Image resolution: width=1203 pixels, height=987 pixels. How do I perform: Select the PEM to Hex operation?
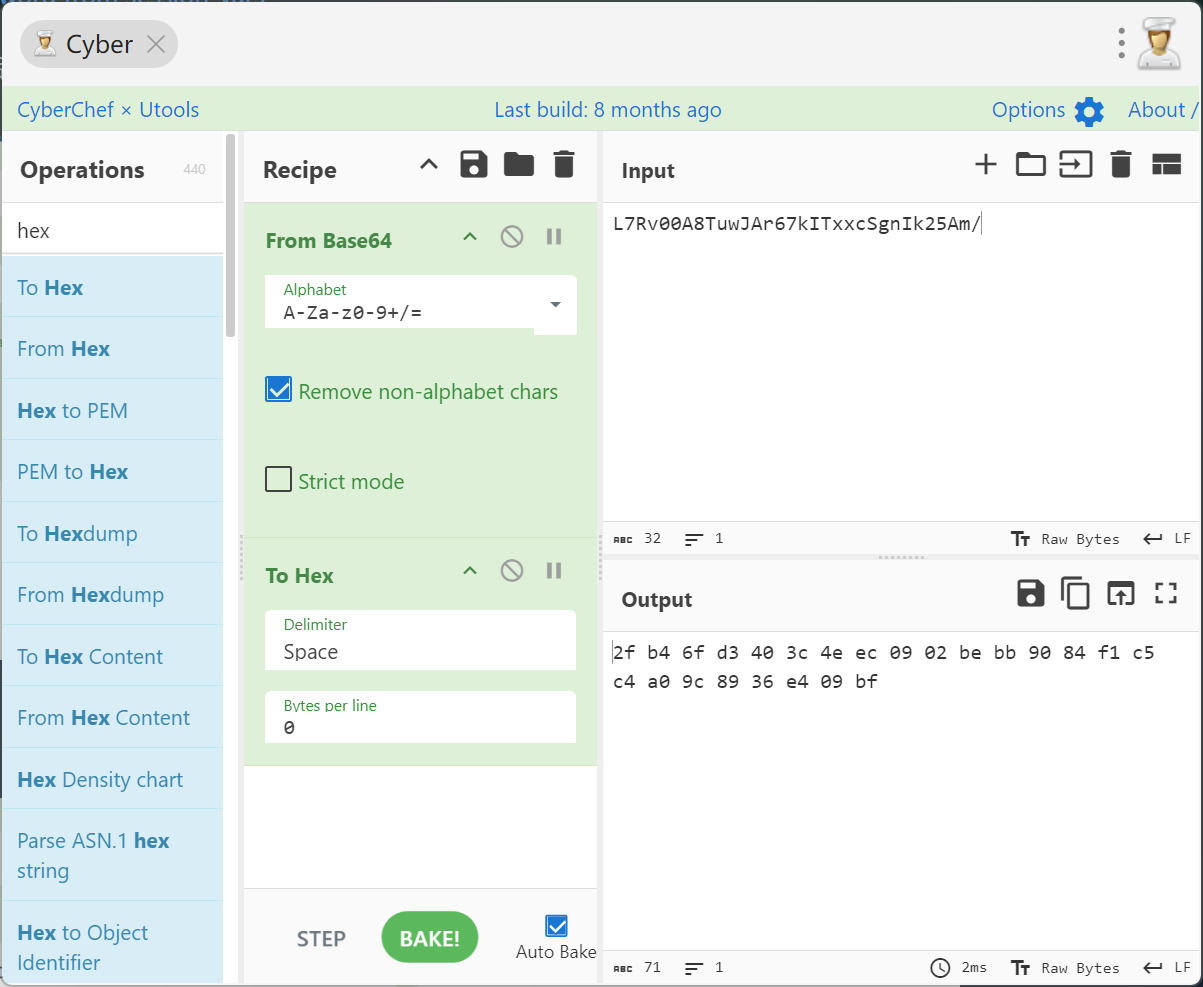(112, 472)
